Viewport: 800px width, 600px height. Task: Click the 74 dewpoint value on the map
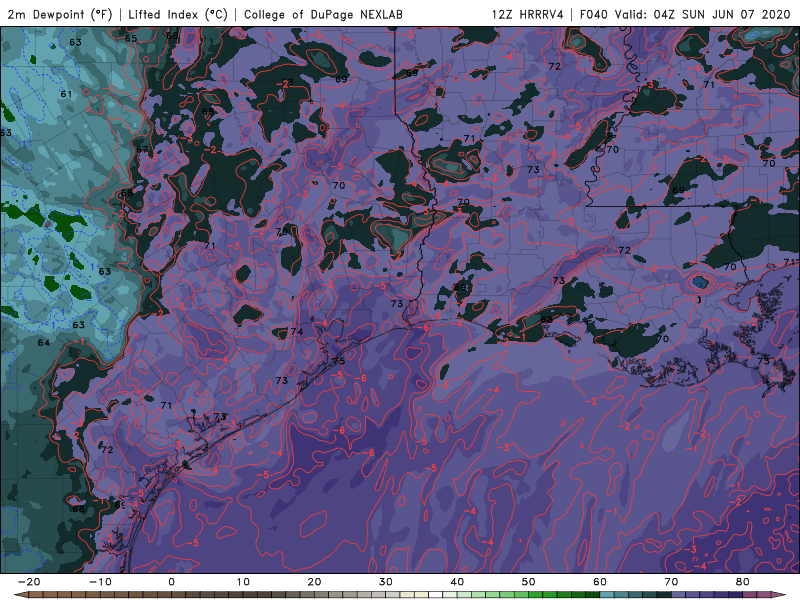click(x=296, y=331)
